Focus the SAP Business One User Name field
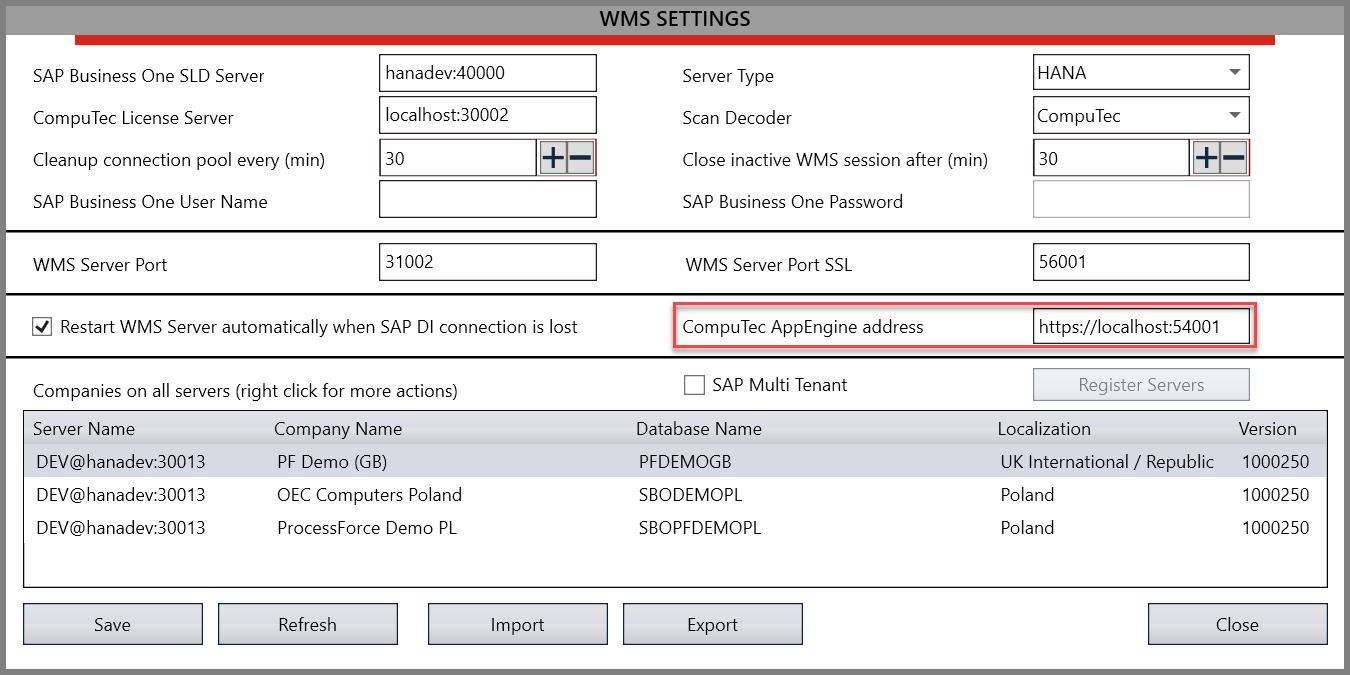1350x675 pixels. click(x=487, y=200)
